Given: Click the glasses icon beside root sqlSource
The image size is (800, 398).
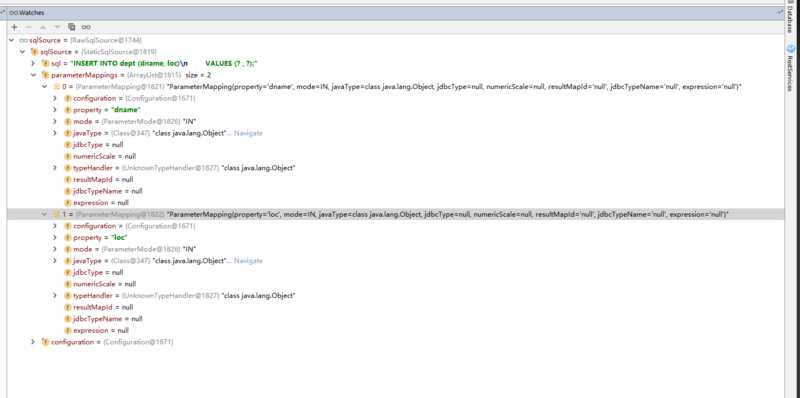Looking at the screenshot, I should [23, 40].
